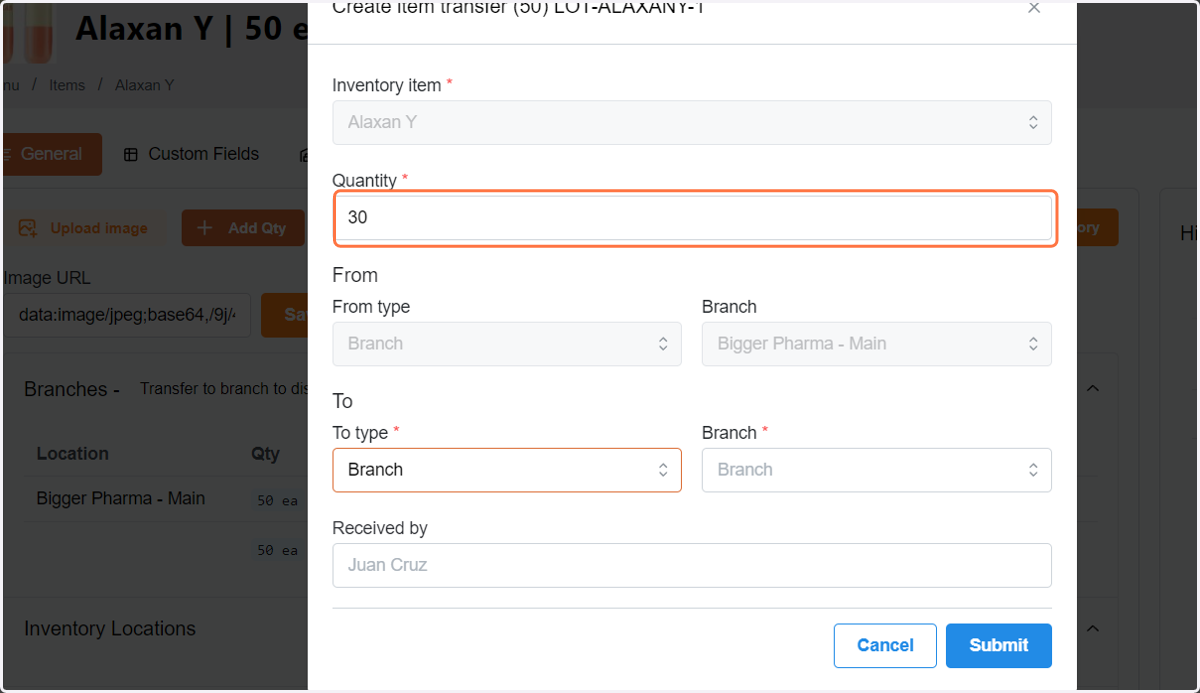The height and width of the screenshot is (693, 1200).
Task: Click the Inventory Locations heading
Action: 110,628
